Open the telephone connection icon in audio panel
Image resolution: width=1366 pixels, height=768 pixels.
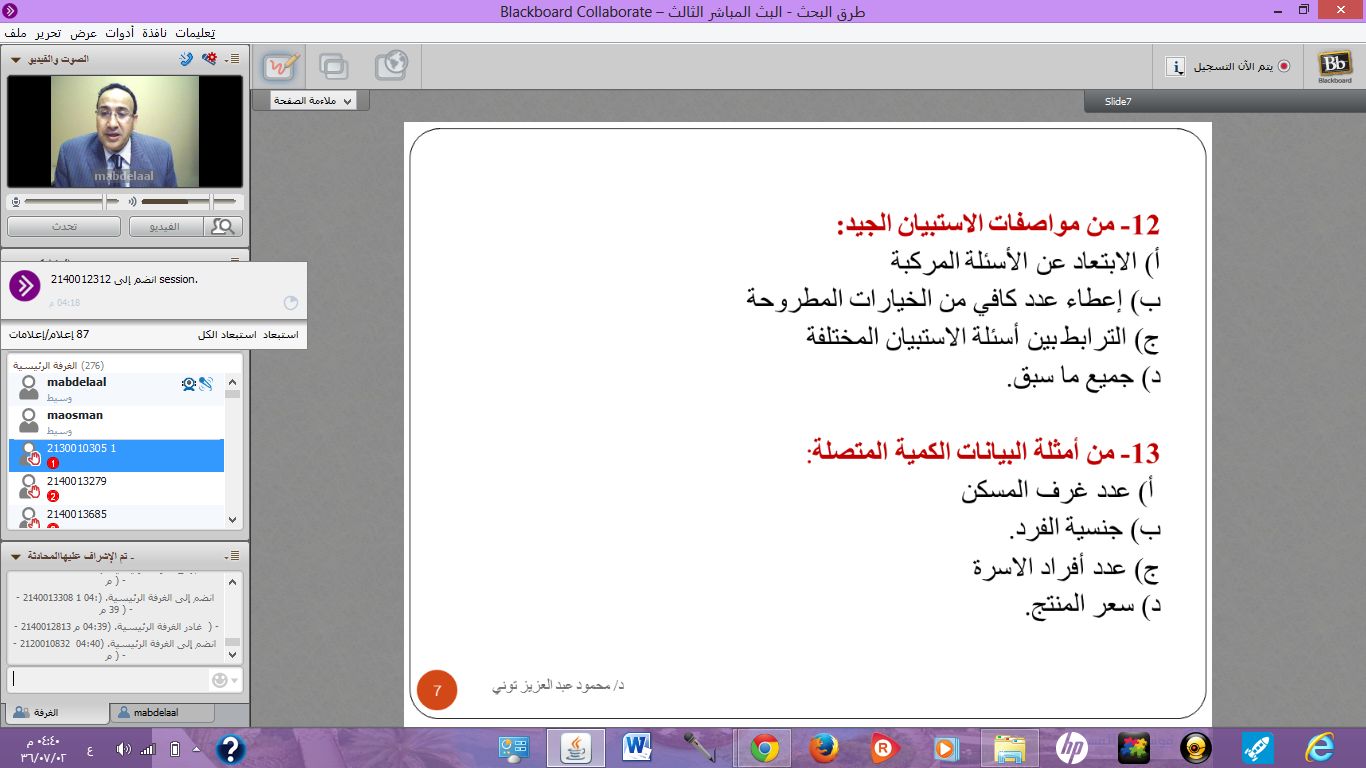coord(186,58)
